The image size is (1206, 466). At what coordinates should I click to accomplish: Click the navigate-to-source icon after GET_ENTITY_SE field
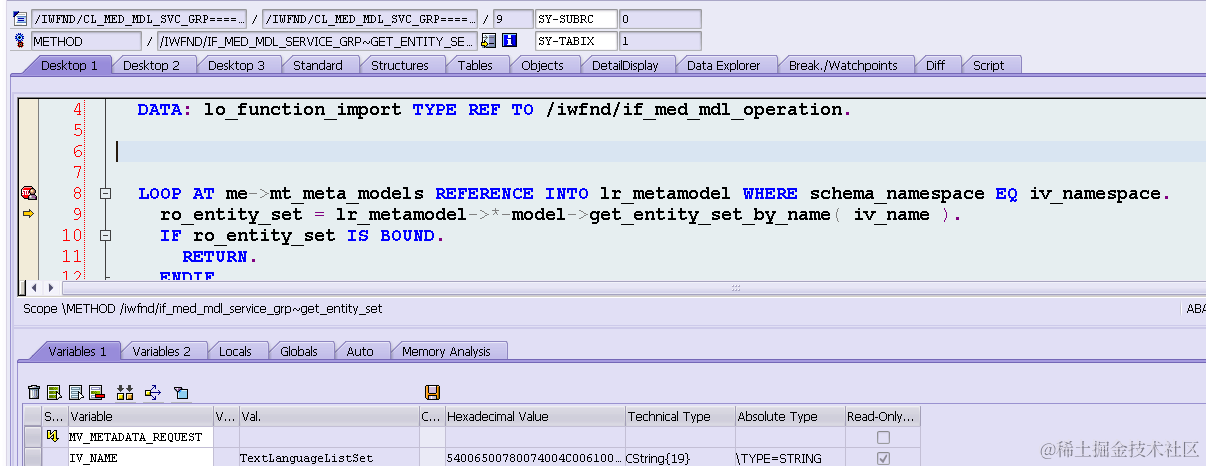[488, 41]
